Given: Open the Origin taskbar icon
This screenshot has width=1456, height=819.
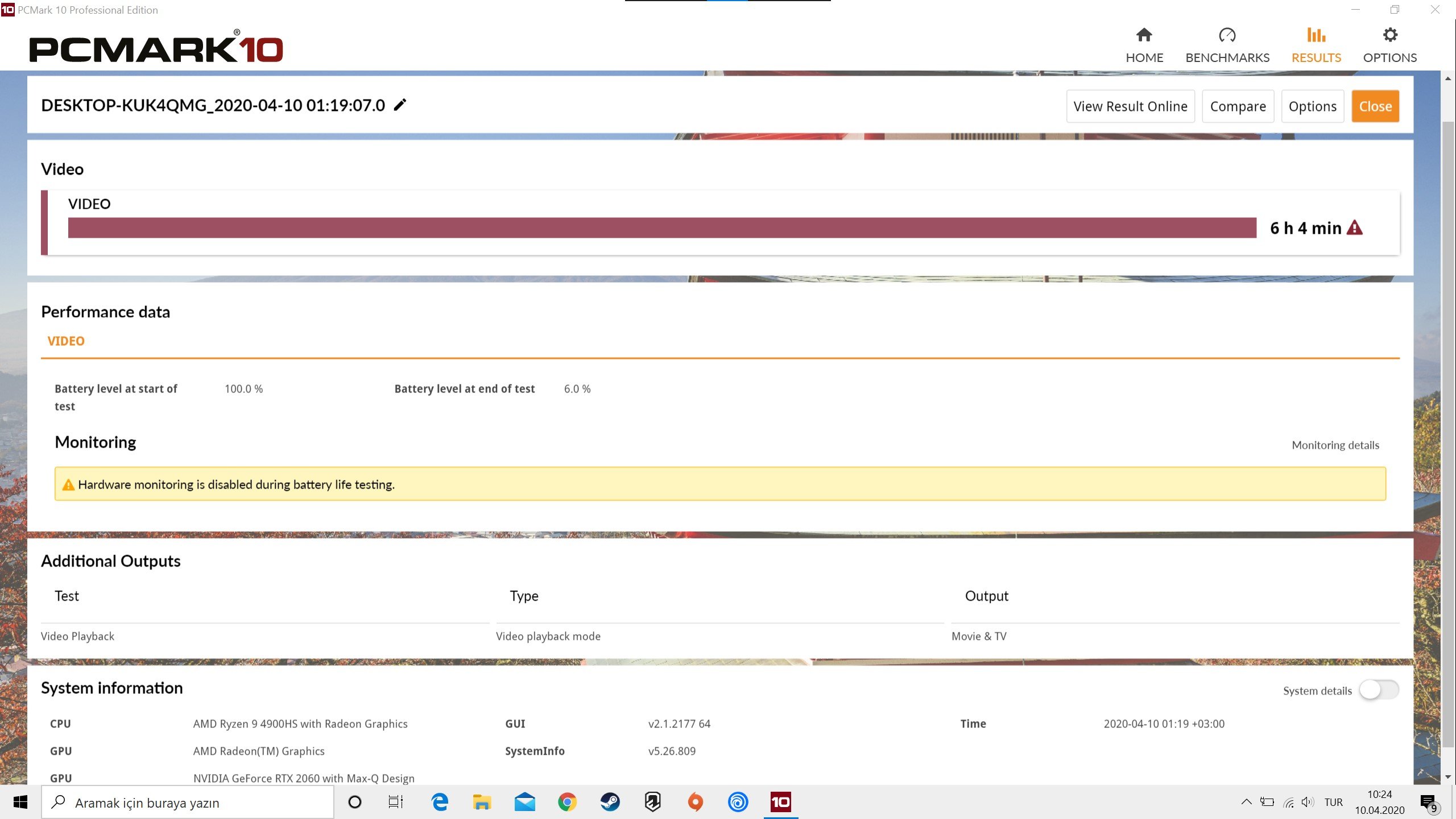Looking at the screenshot, I should click(x=695, y=803).
